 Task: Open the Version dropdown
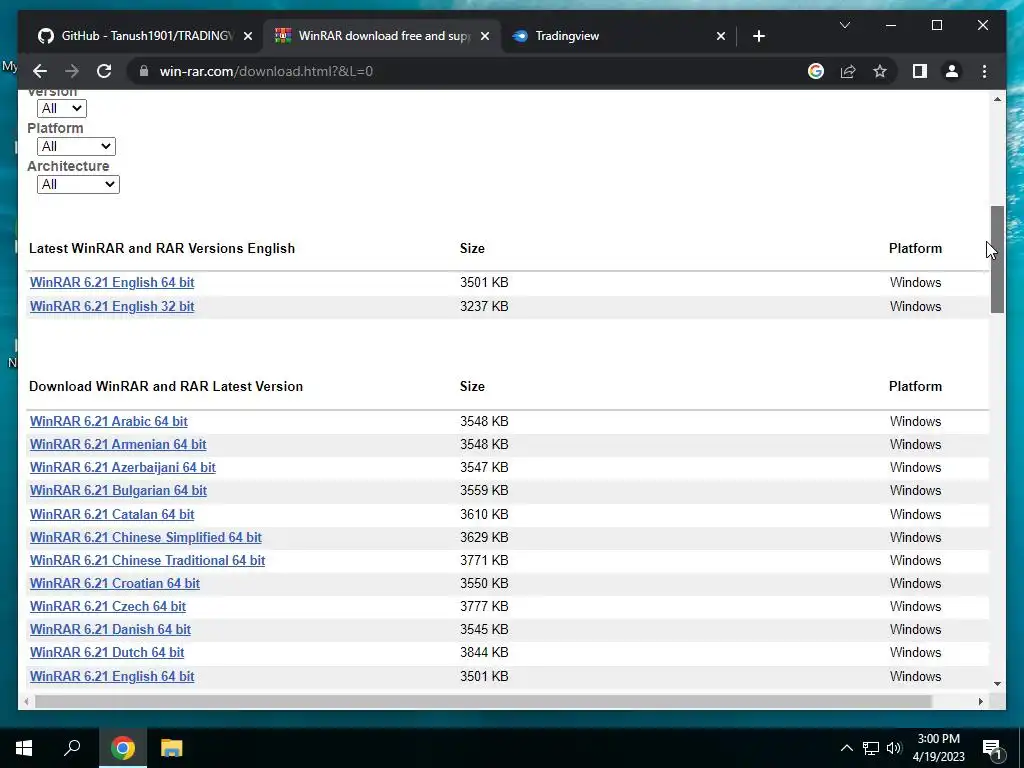click(x=61, y=108)
